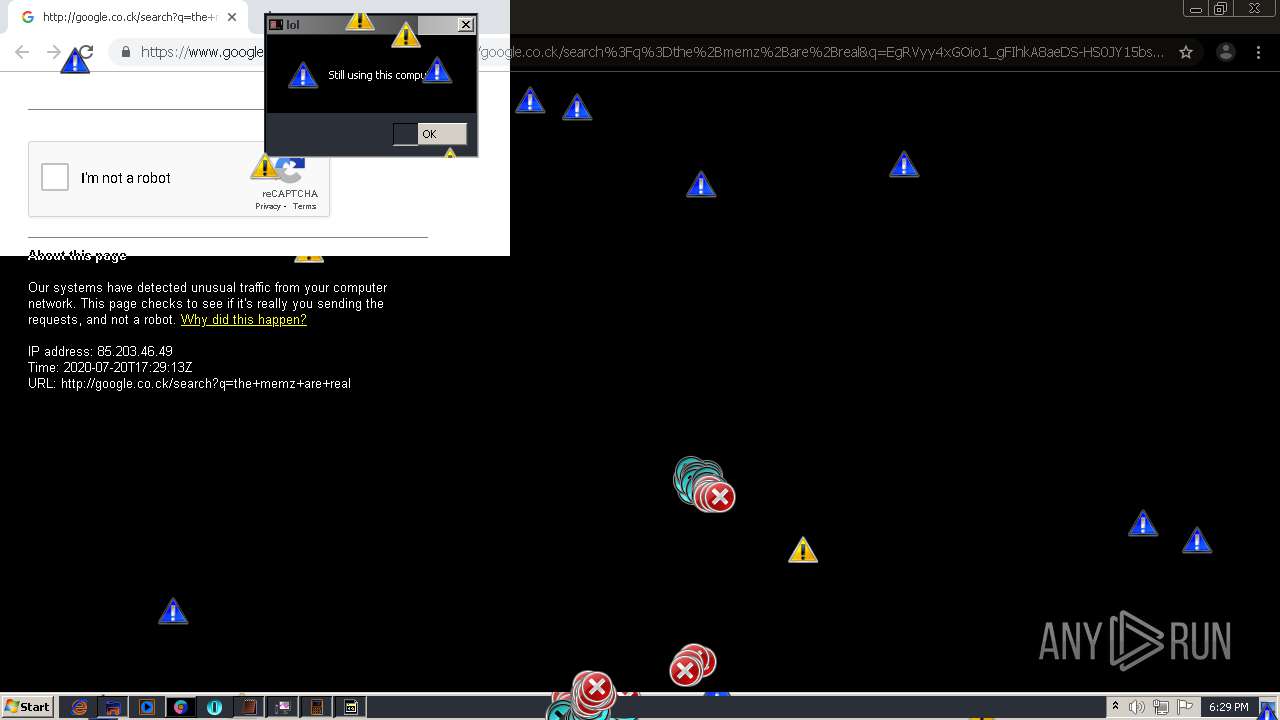Restore down the Chrome window
Viewport: 1280px width, 720px height.
coord(1221,9)
